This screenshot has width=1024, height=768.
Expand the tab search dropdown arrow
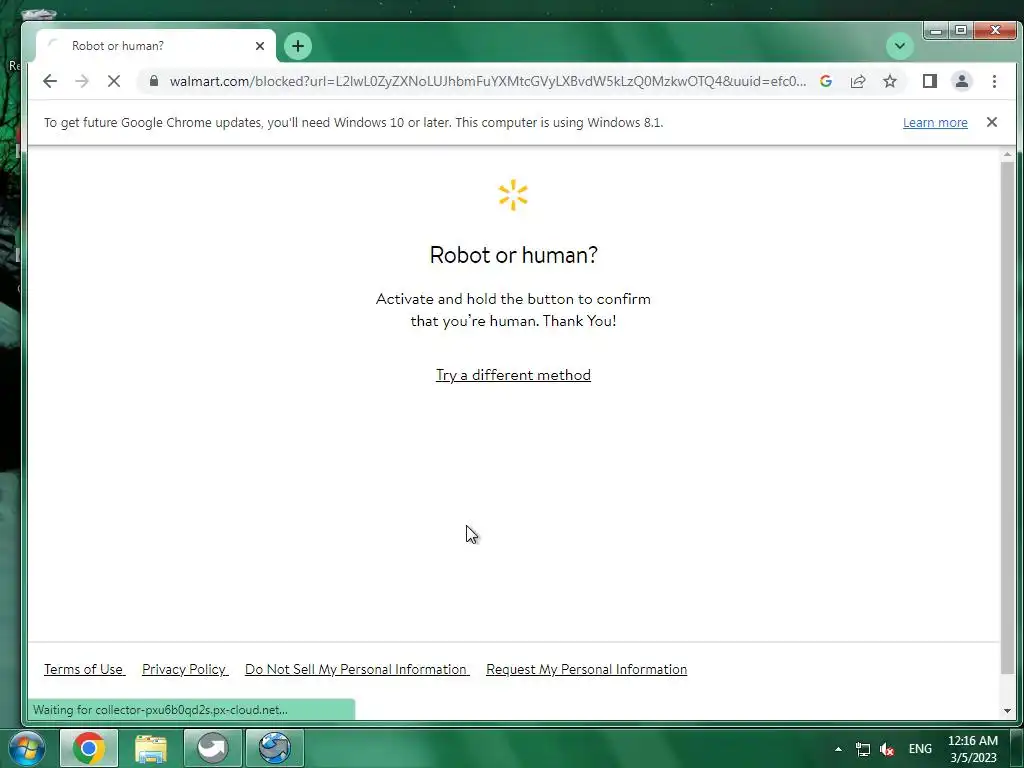pyautogui.click(x=899, y=46)
